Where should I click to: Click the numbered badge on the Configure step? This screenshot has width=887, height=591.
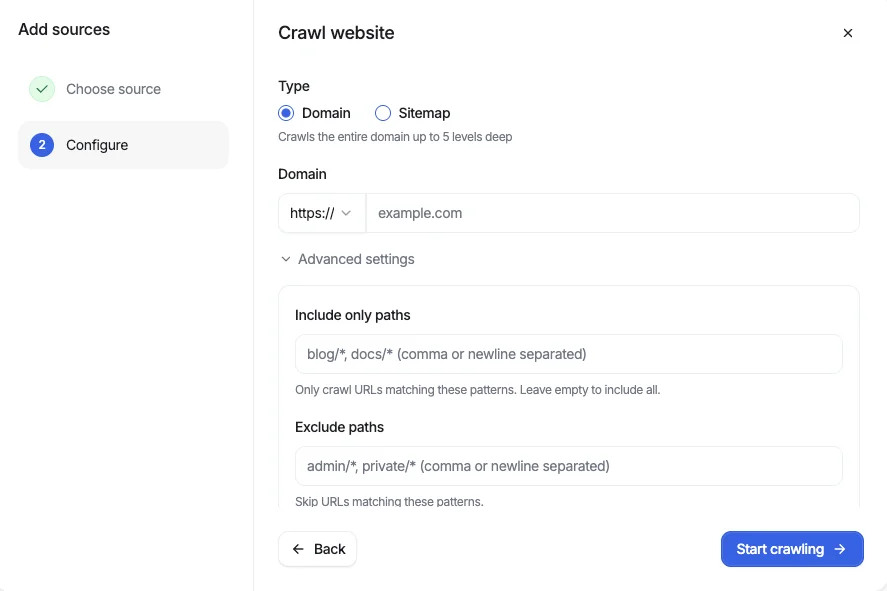pyautogui.click(x=41, y=145)
